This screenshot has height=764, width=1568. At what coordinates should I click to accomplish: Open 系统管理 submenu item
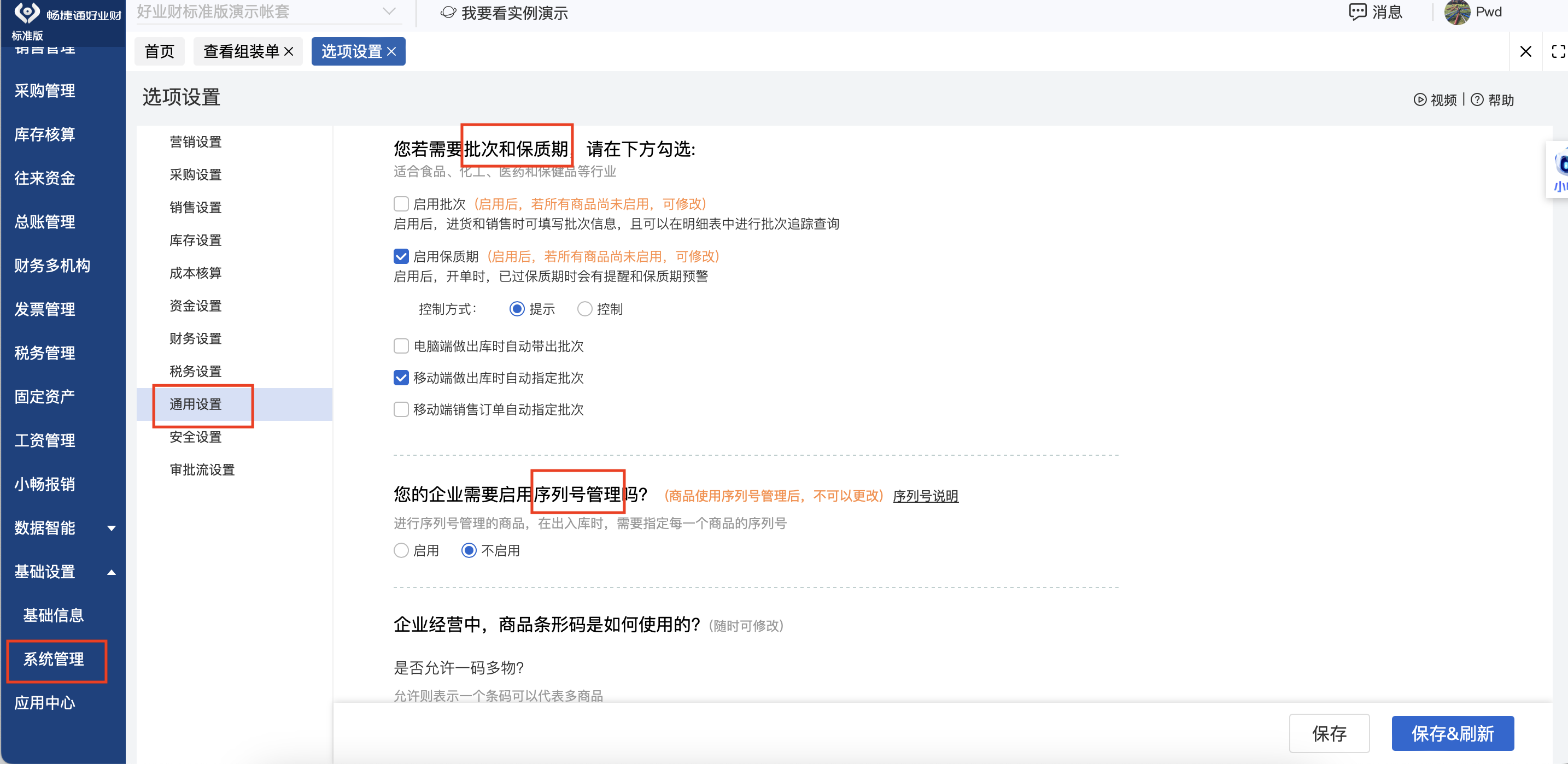click(54, 659)
